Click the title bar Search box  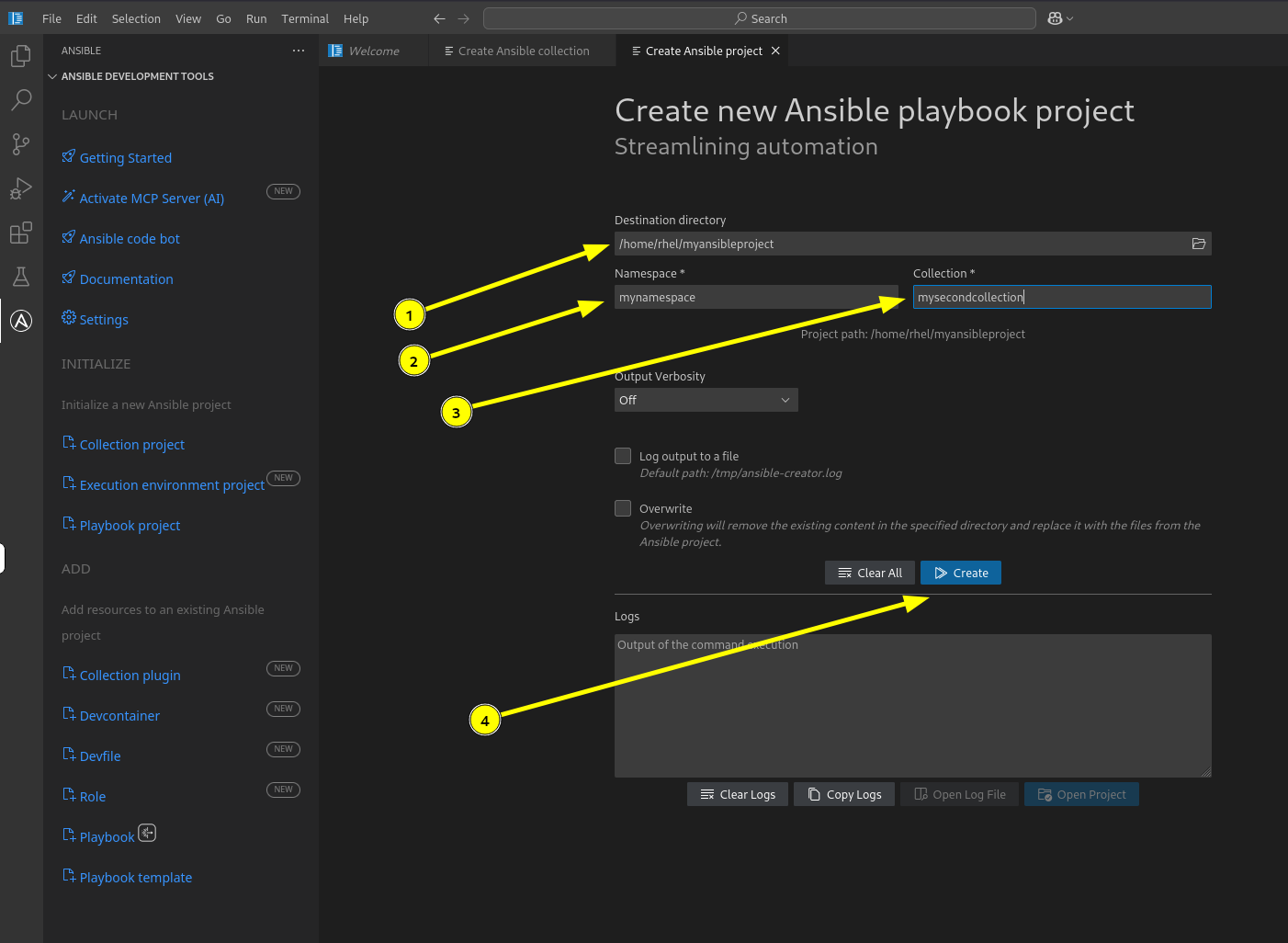coord(760,18)
